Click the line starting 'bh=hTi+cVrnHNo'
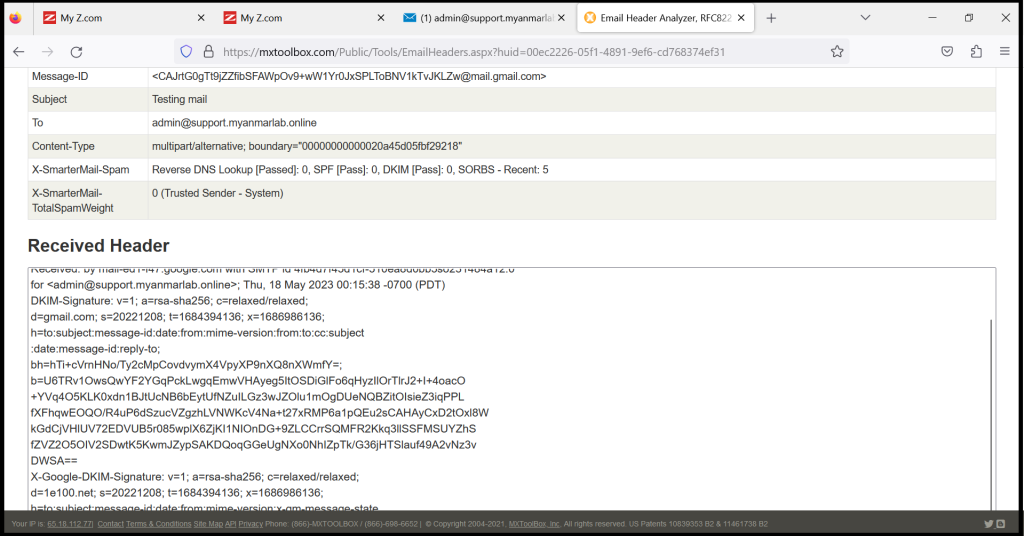The image size is (1024, 536). (186, 365)
